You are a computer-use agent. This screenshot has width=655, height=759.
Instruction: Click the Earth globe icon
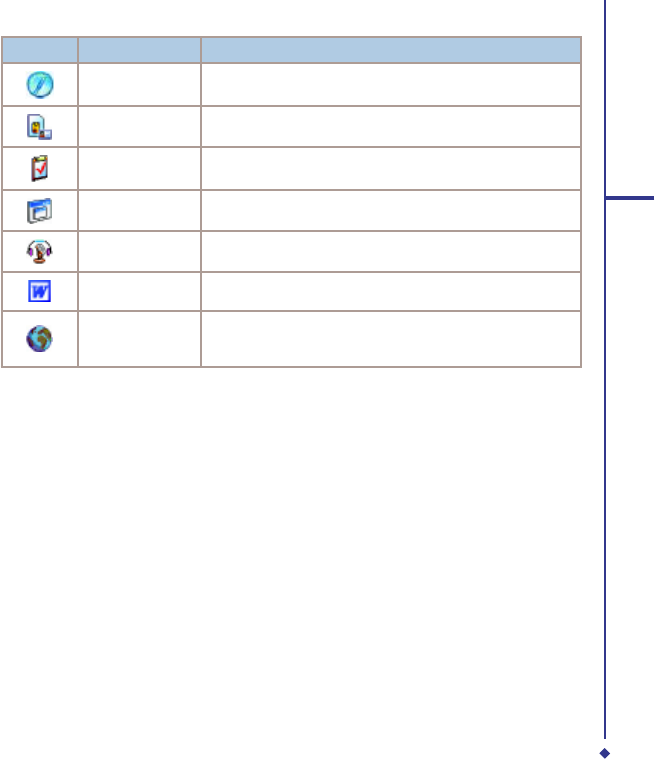coord(39,338)
